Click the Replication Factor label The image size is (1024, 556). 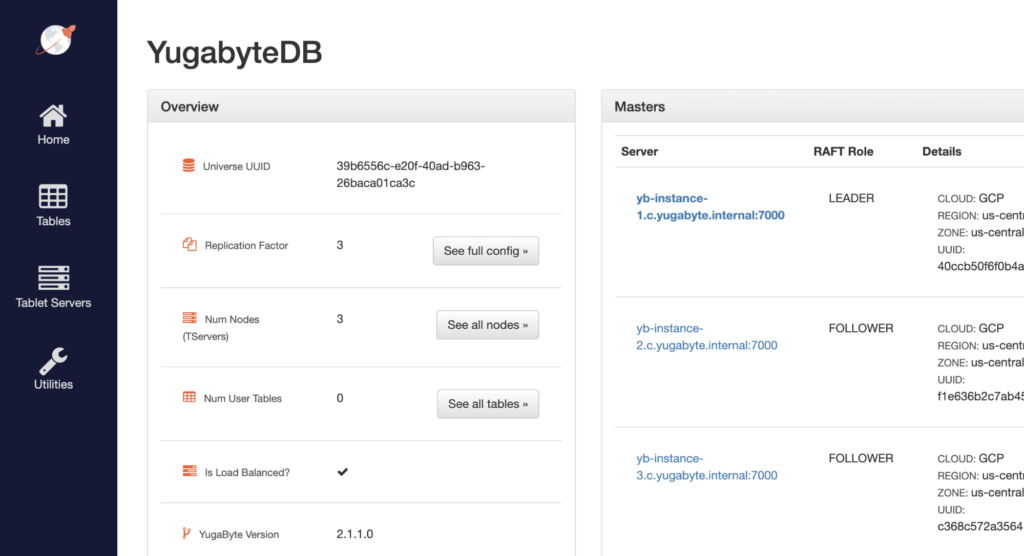[246, 245]
